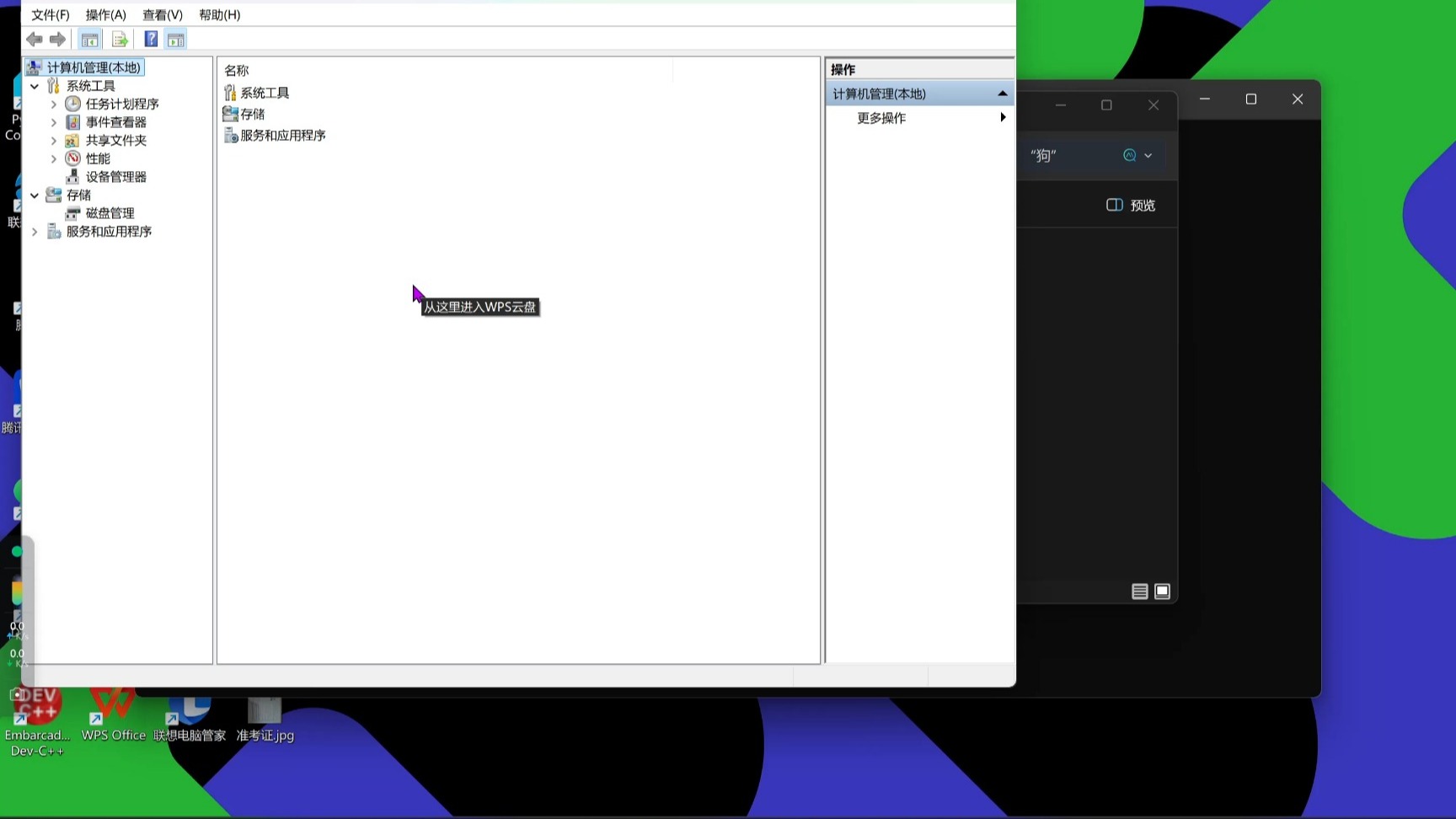1456x819 pixels.
Task: Open 联想电脑管家 desktop shortcut
Action: pyautogui.click(x=190, y=716)
